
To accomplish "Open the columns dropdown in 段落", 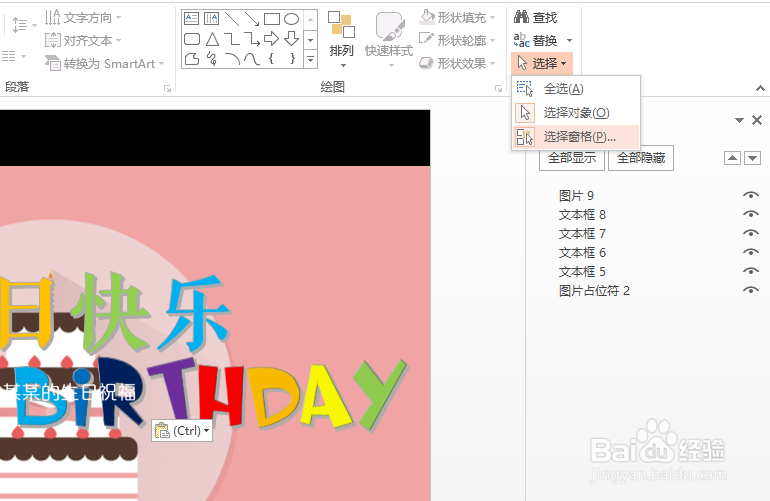I will click(14, 56).
